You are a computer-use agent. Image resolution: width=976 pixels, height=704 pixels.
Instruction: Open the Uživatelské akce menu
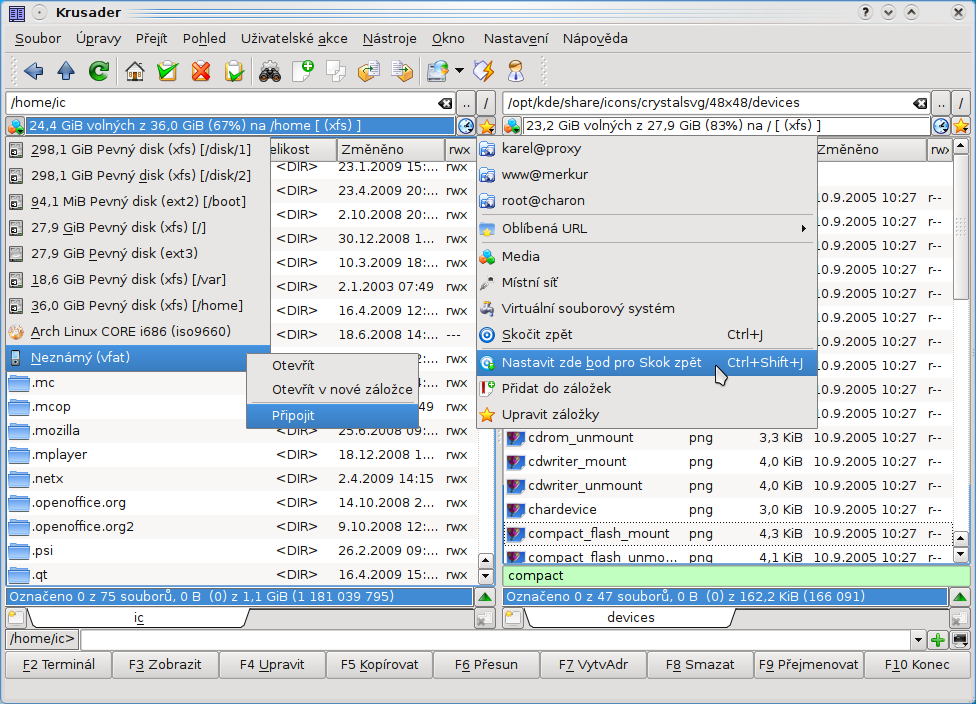tap(294, 39)
